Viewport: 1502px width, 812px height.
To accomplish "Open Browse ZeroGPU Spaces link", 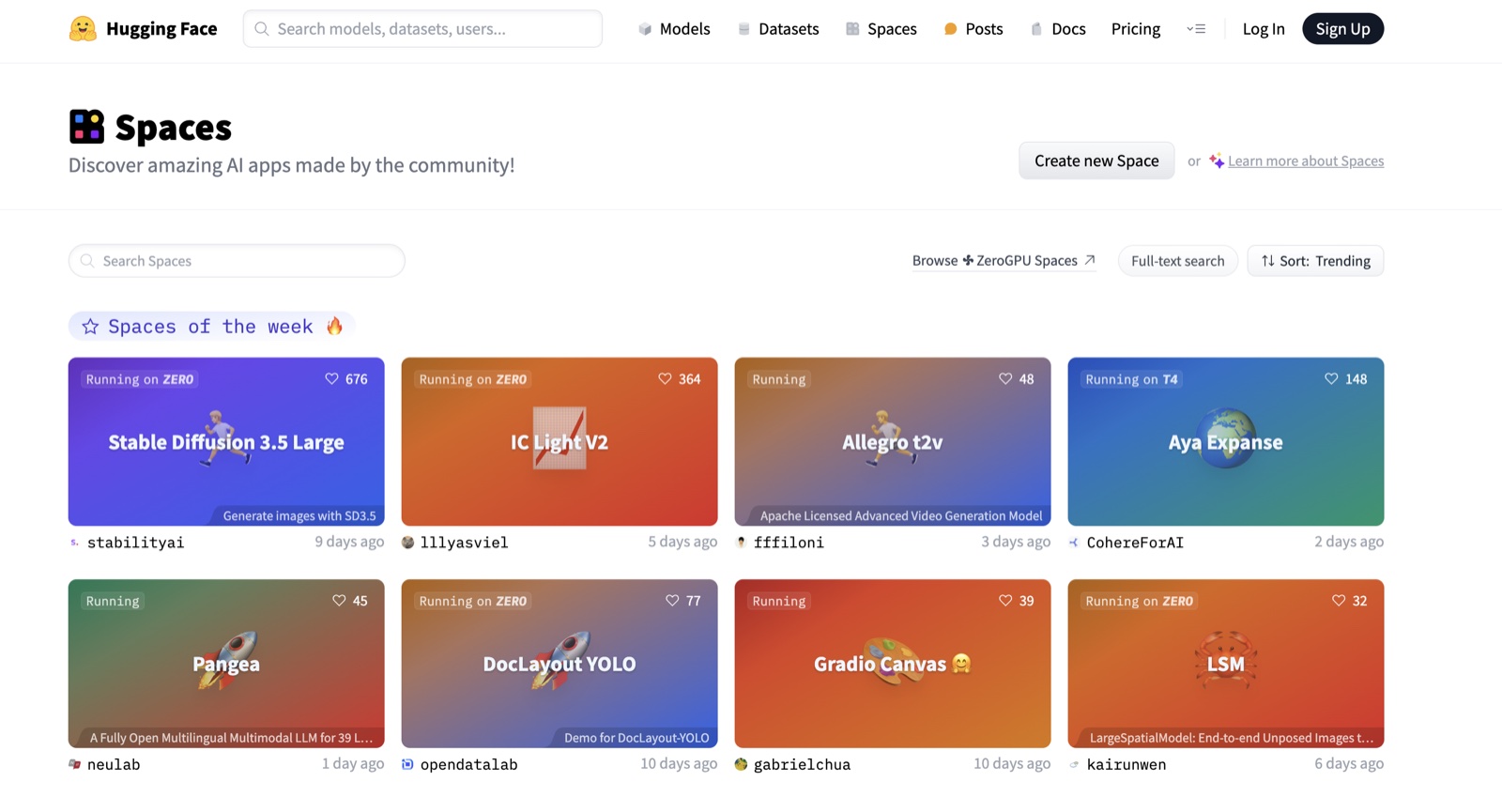I will [x=1003, y=261].
